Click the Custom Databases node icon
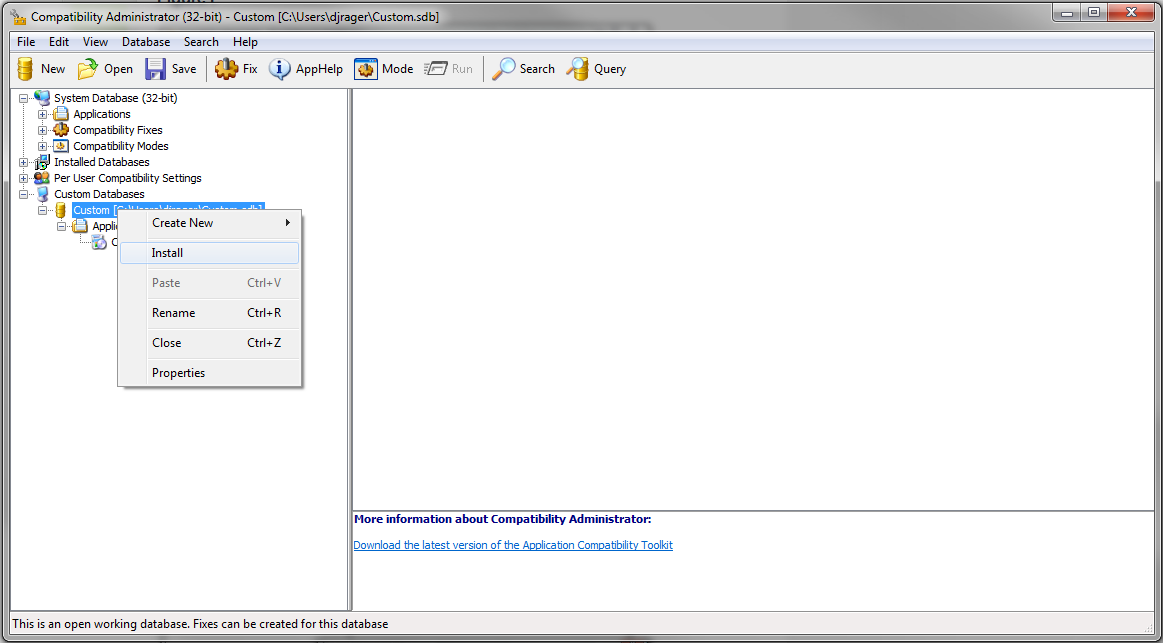This screenshot has width=1163, height=643. [42, 194]
